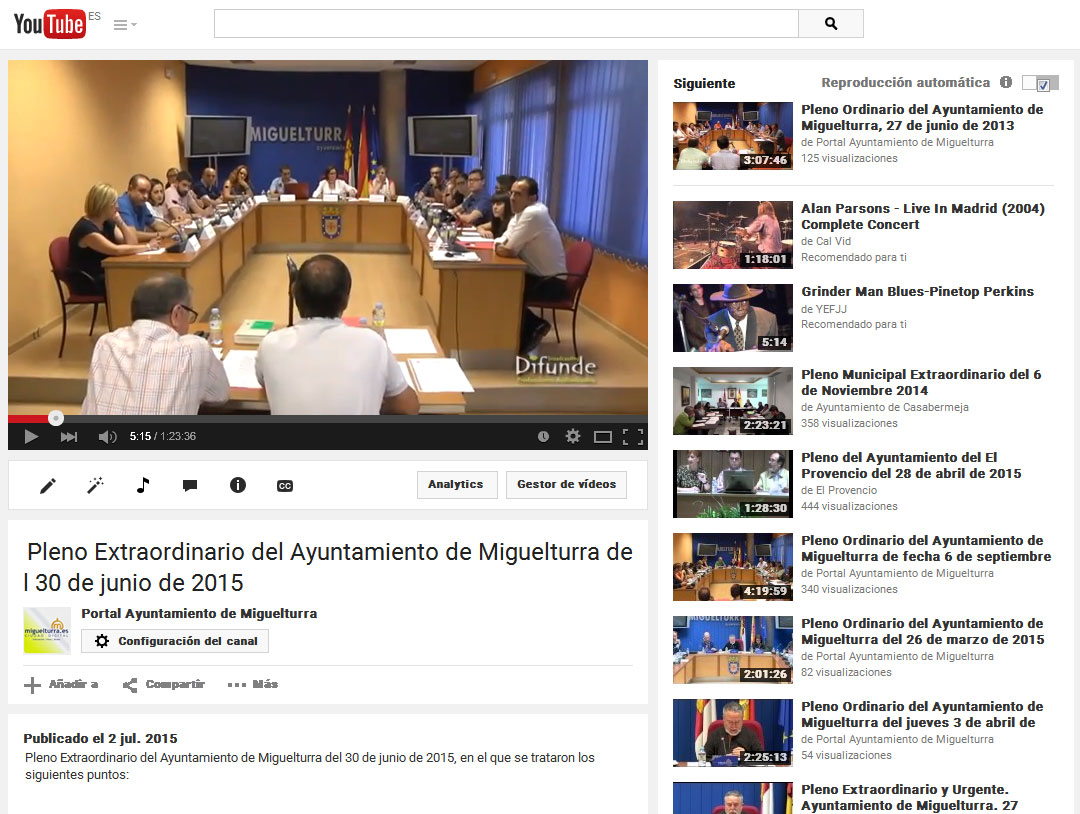The image size is (1080, 814).
Task: Click the Siguiente heading
Action: click(704, 83)
